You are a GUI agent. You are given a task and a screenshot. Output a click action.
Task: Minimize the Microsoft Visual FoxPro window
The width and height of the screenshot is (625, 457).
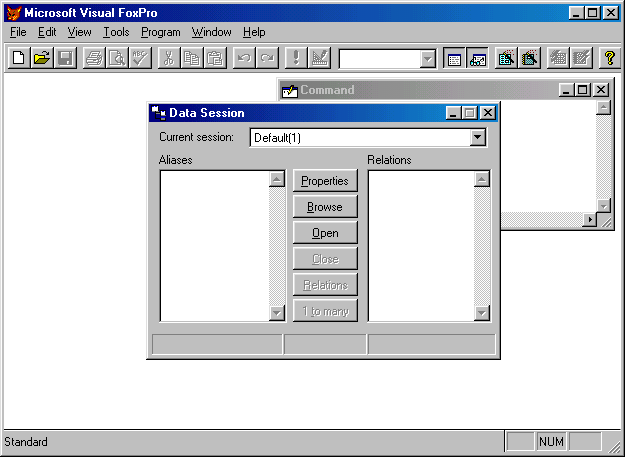point(576,13)
